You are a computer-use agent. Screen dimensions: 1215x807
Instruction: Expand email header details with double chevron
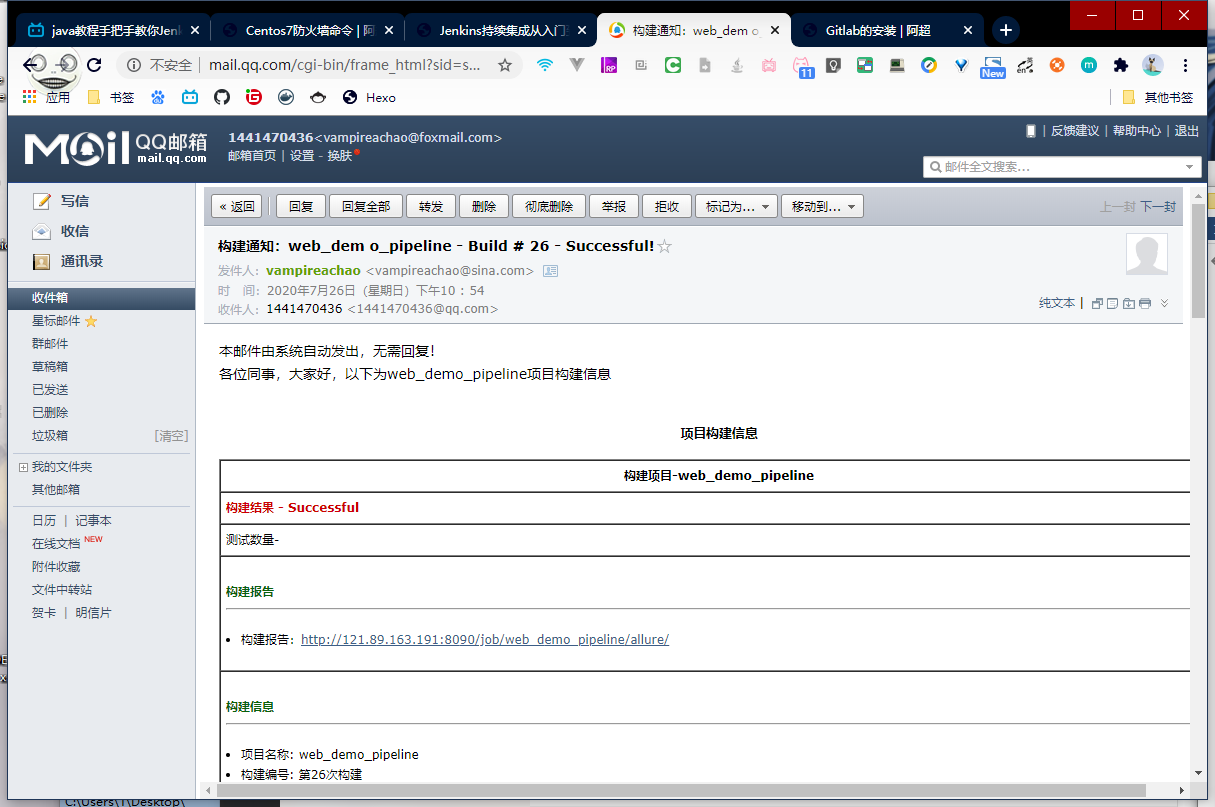(x=1164, y=303)
